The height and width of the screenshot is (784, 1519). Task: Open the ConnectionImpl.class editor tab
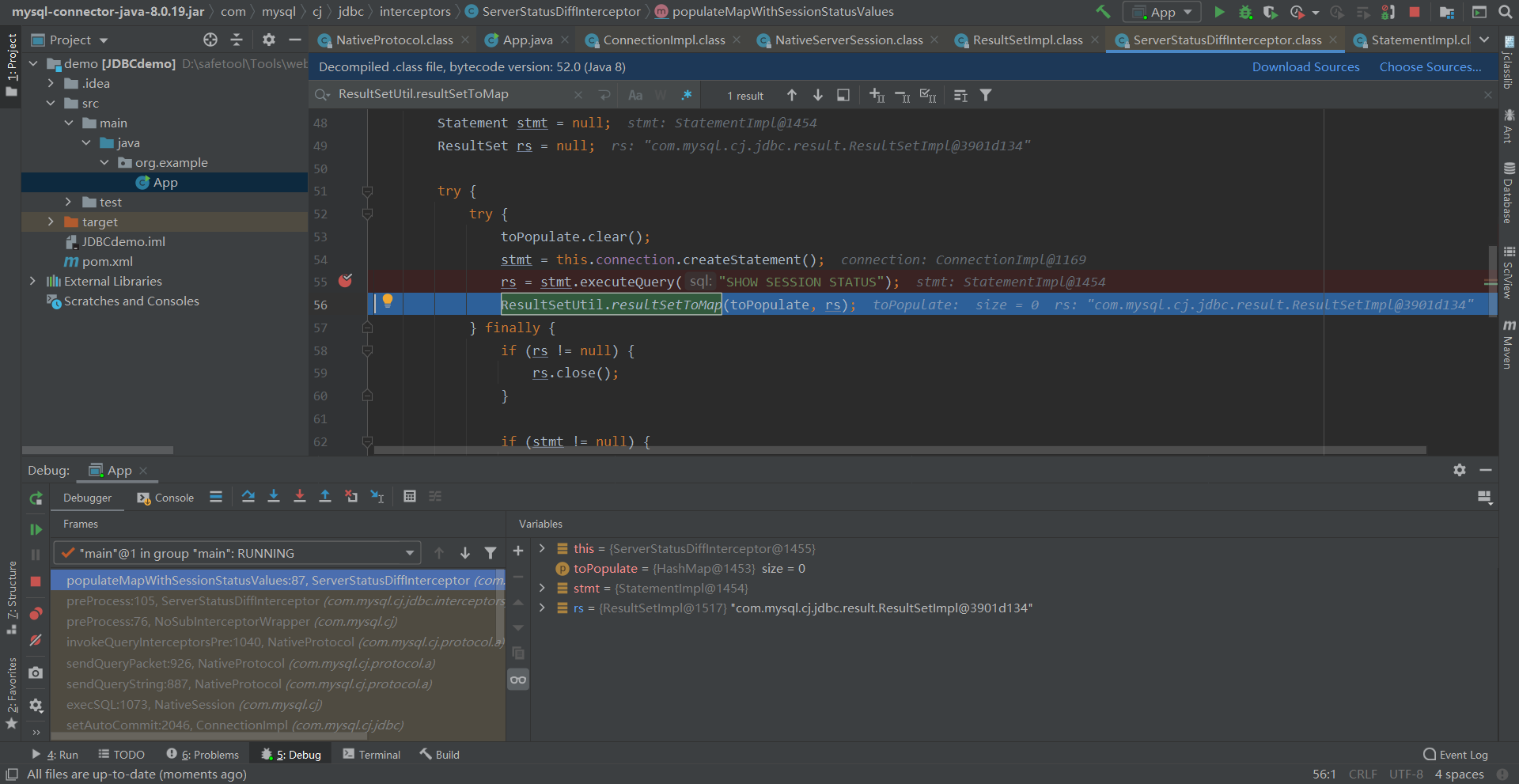click(x=663, y=40)
